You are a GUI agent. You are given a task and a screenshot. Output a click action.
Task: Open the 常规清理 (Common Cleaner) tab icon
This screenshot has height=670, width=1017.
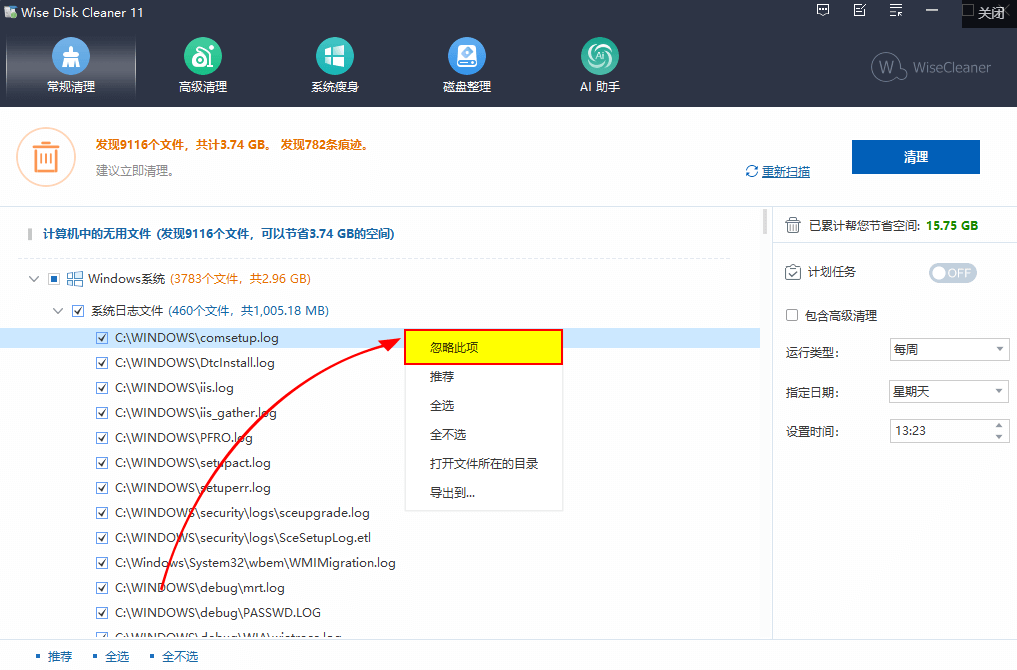click(x=71, y=57)
